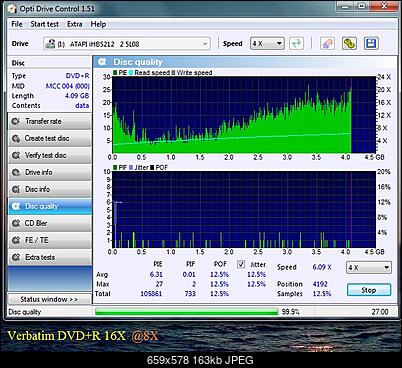This screenshot has width=402, height=368.
Task: Click the current speed 6.09 X value
Action: 322,267
